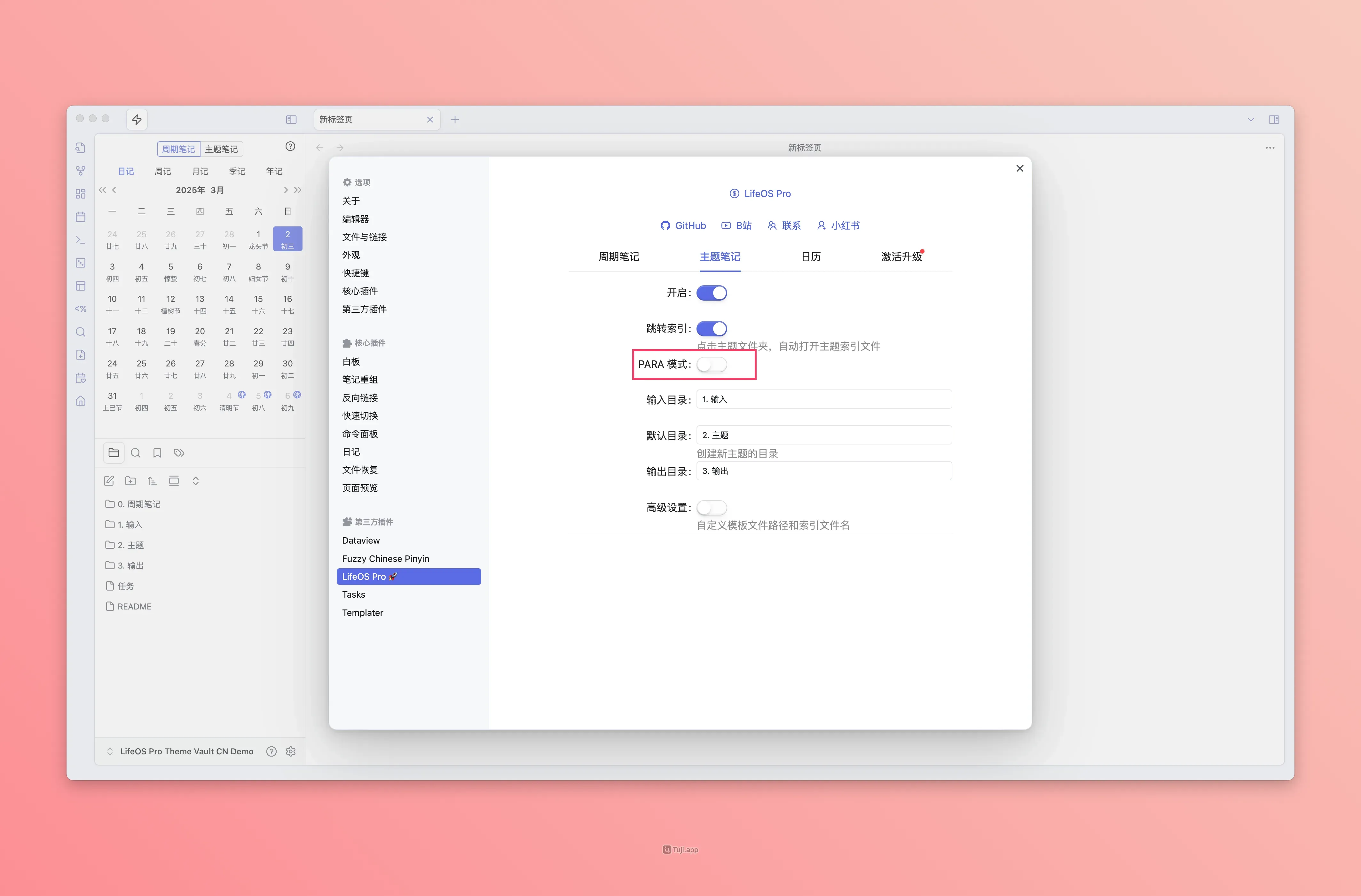Open the file explorer search icon
The height and width of the screenshot is (896, 1361).
coord(136,453)
